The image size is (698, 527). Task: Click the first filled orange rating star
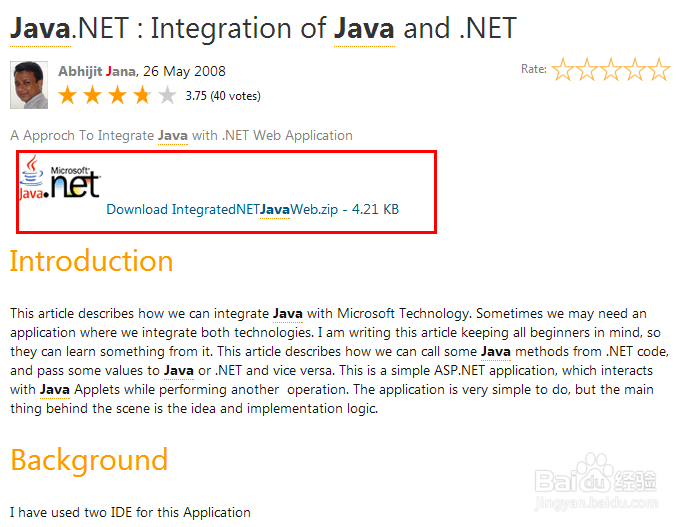click(68, 95)
